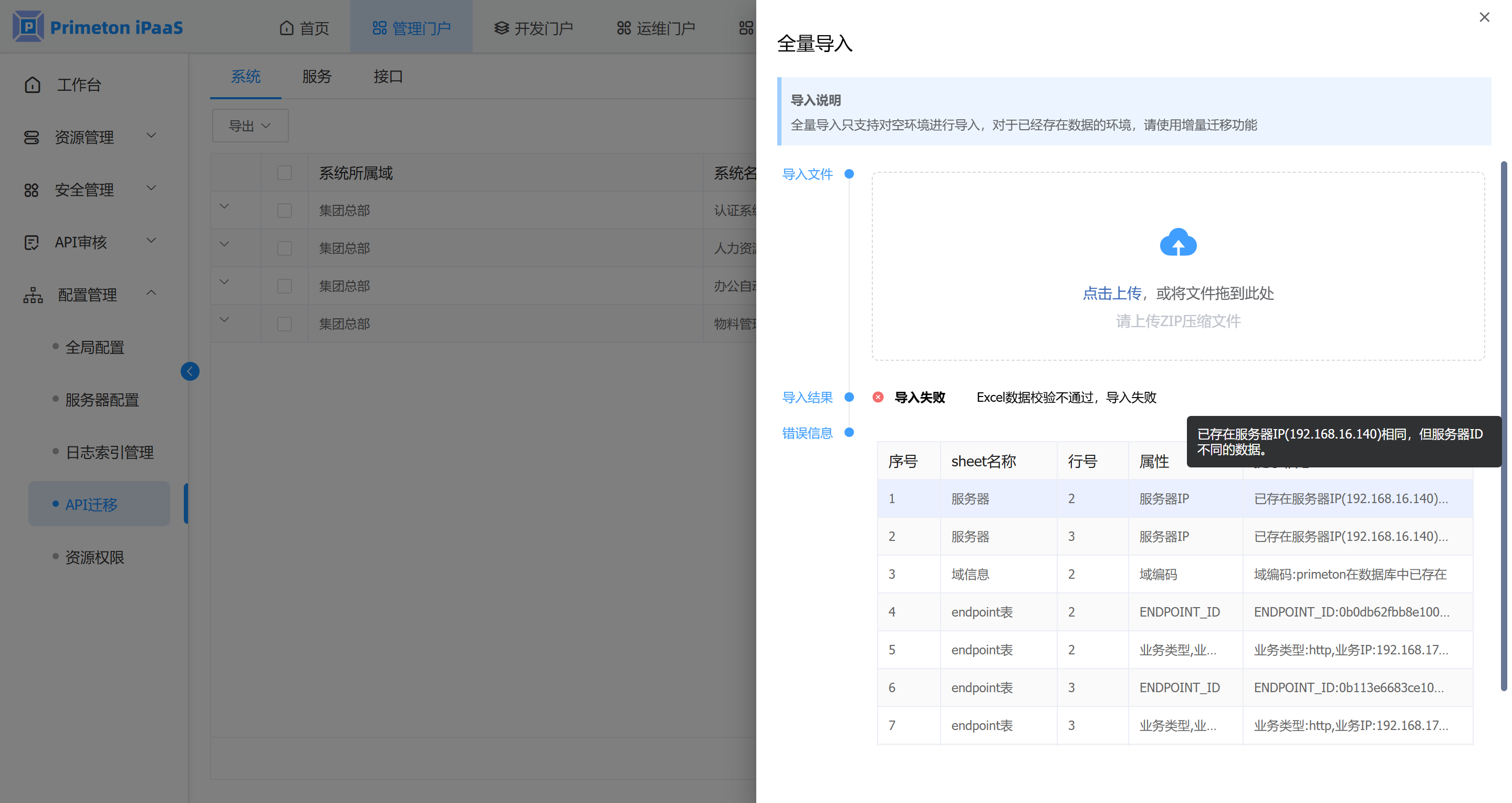Viewport: 1512px width, 803px height.
Task: Open the 开发门户 top menu
Action: point(533,28)
